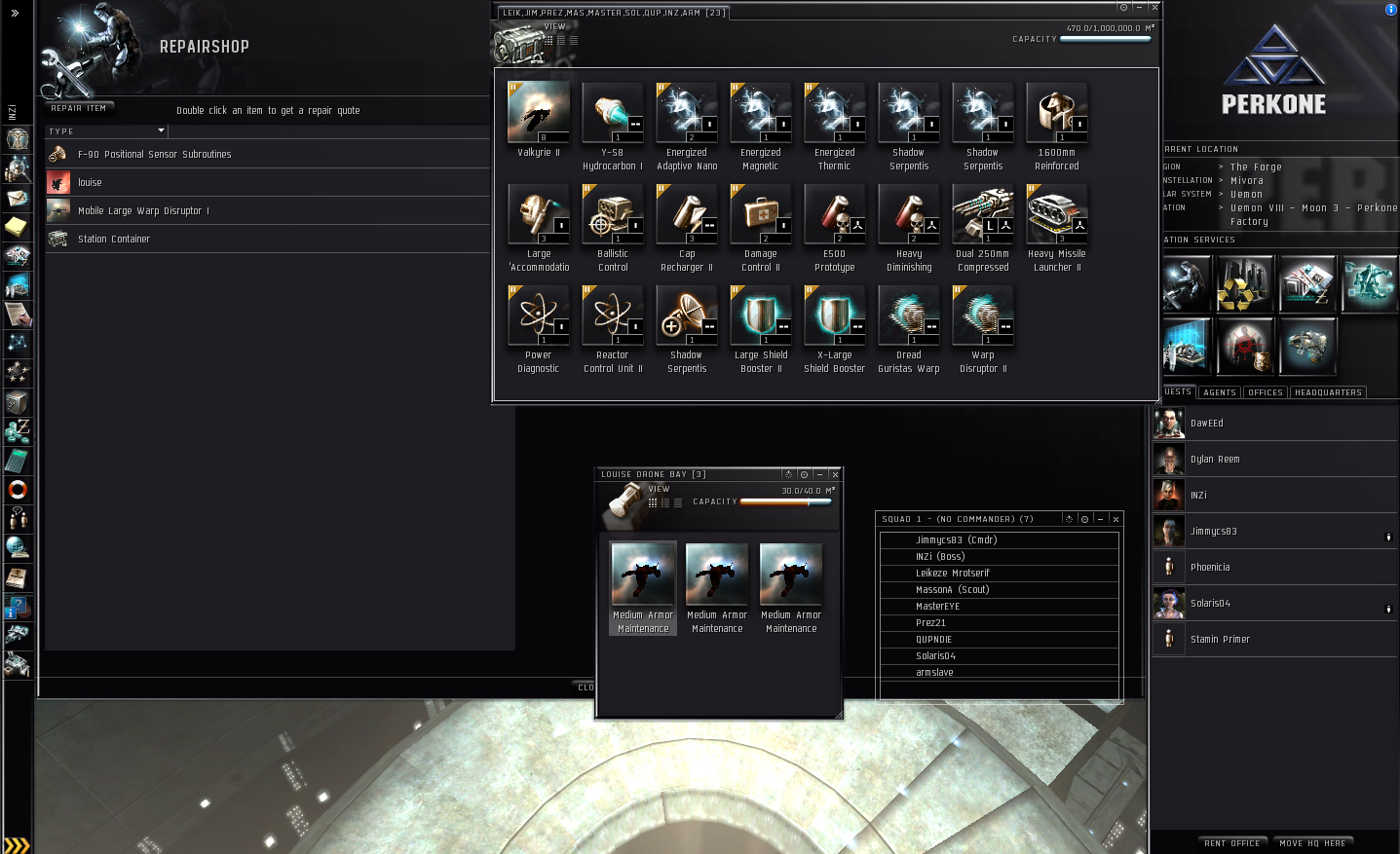
Task: Show info for guest Solaris04
Action: pos(1388,609)
